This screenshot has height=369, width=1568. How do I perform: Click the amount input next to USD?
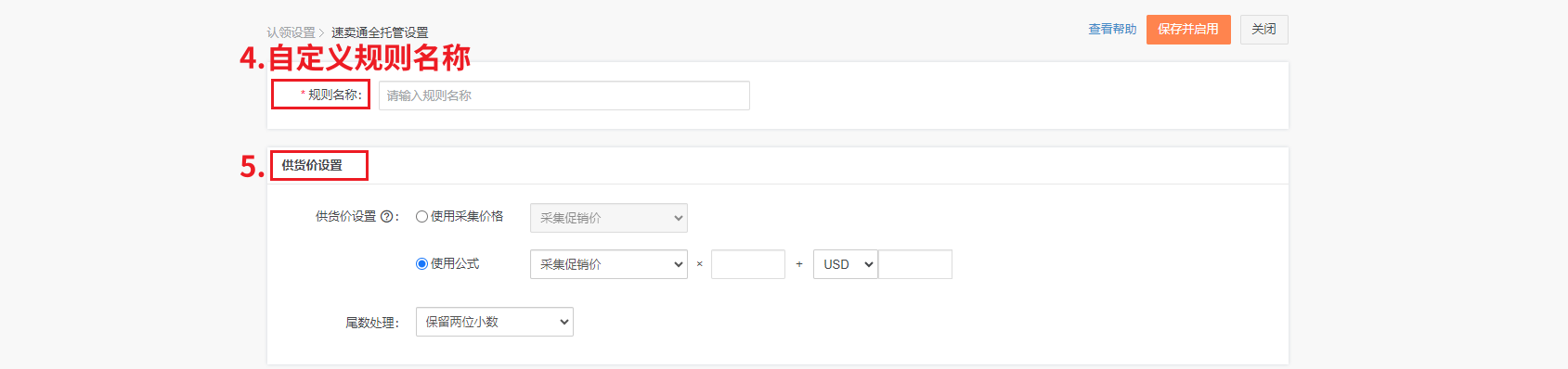point(915,264)
